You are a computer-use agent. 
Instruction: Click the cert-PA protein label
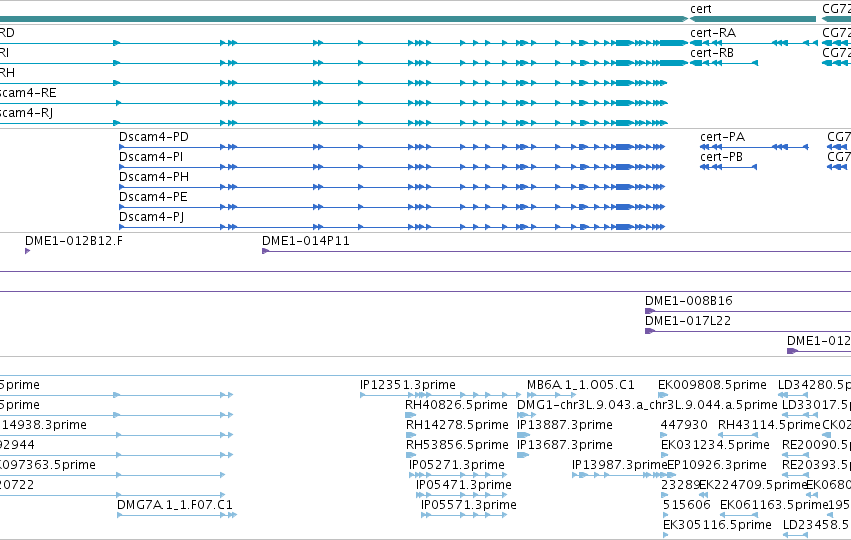[722, 137]
